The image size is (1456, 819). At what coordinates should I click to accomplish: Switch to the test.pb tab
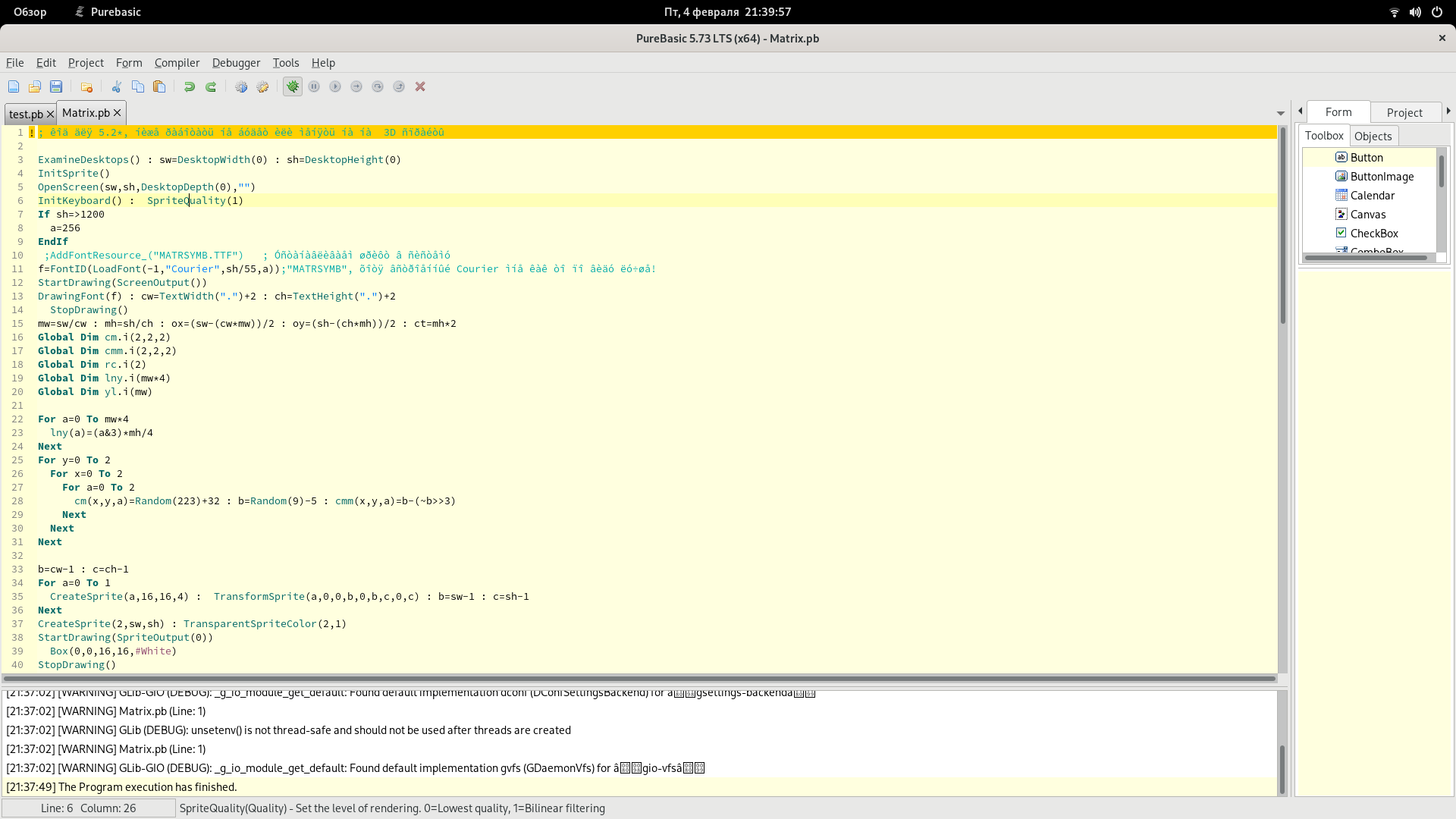[x=26, y=115]
